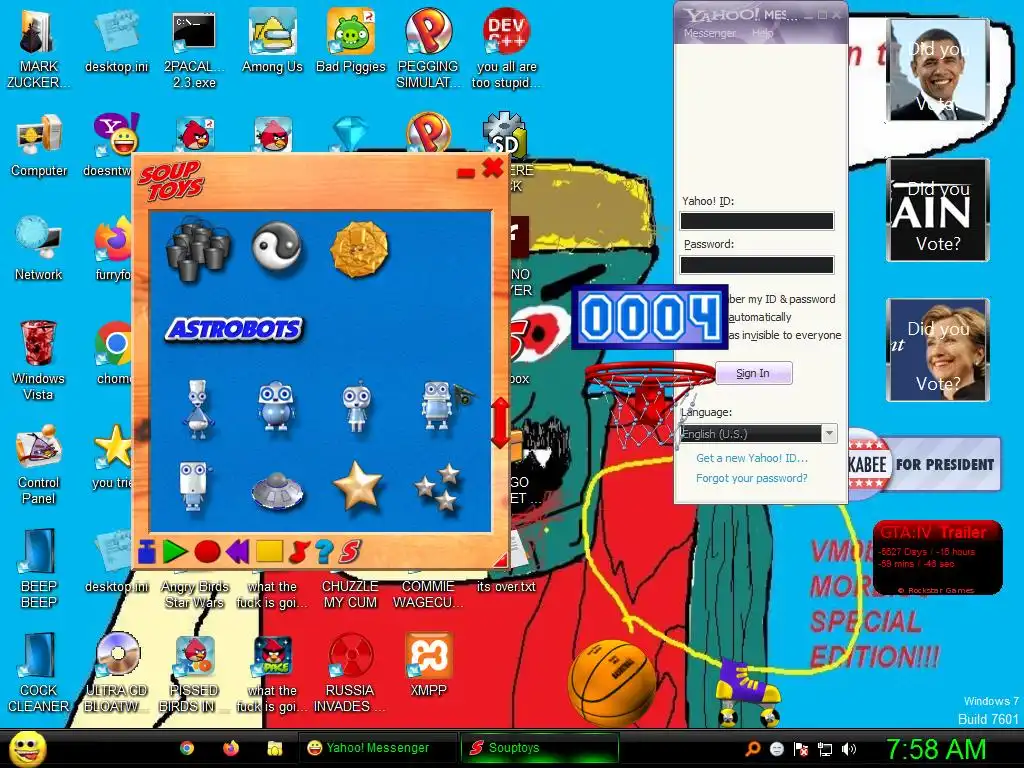
Task: Click the yellow stop square in Soup Toys
Action: [x=269, y=552]
